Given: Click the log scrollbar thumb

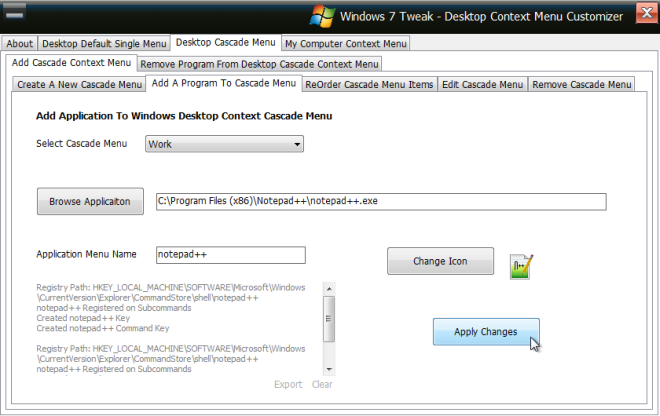Looking at the screenshot, I should (329, 319).
